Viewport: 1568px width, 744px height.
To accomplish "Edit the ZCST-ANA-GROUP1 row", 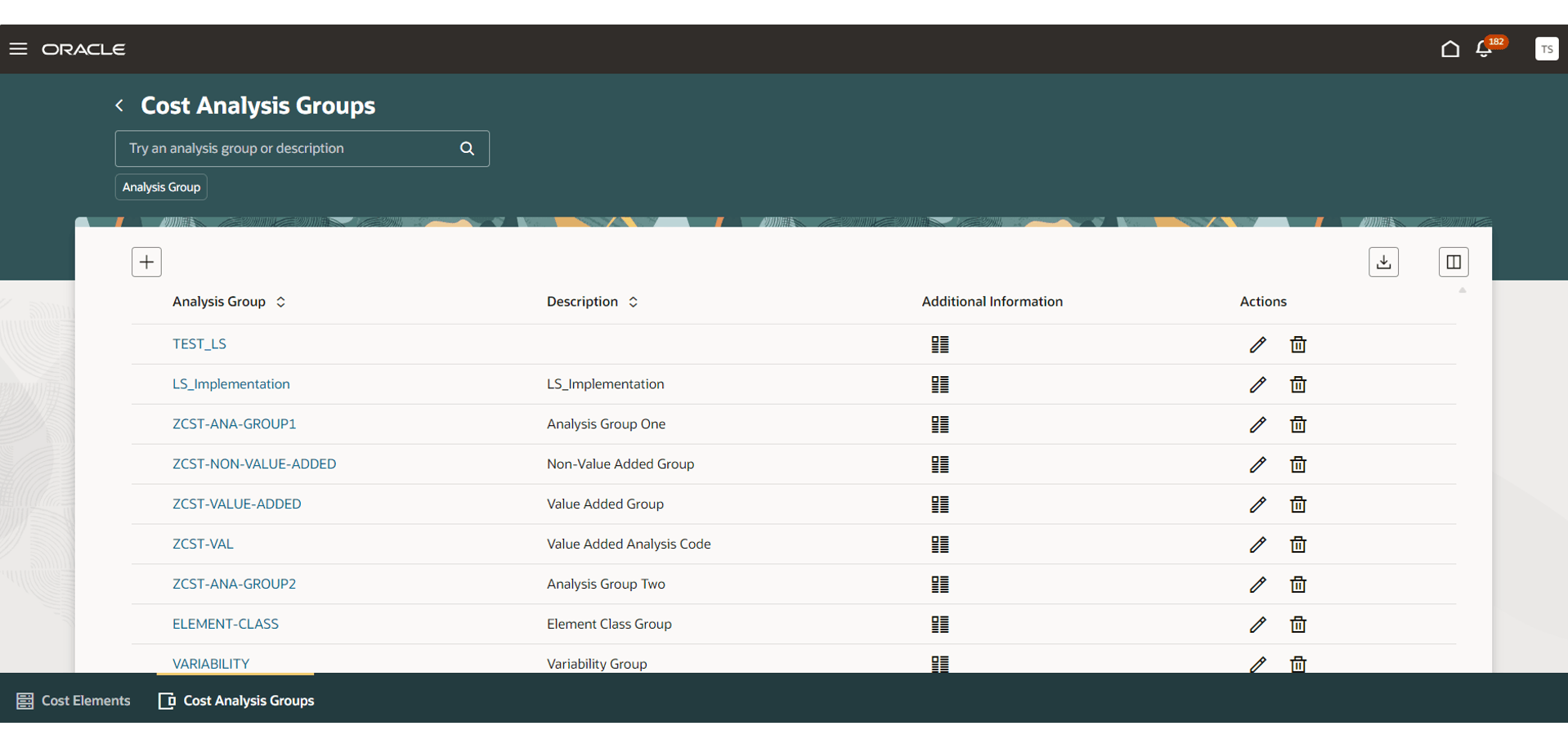I will 1257,424.
